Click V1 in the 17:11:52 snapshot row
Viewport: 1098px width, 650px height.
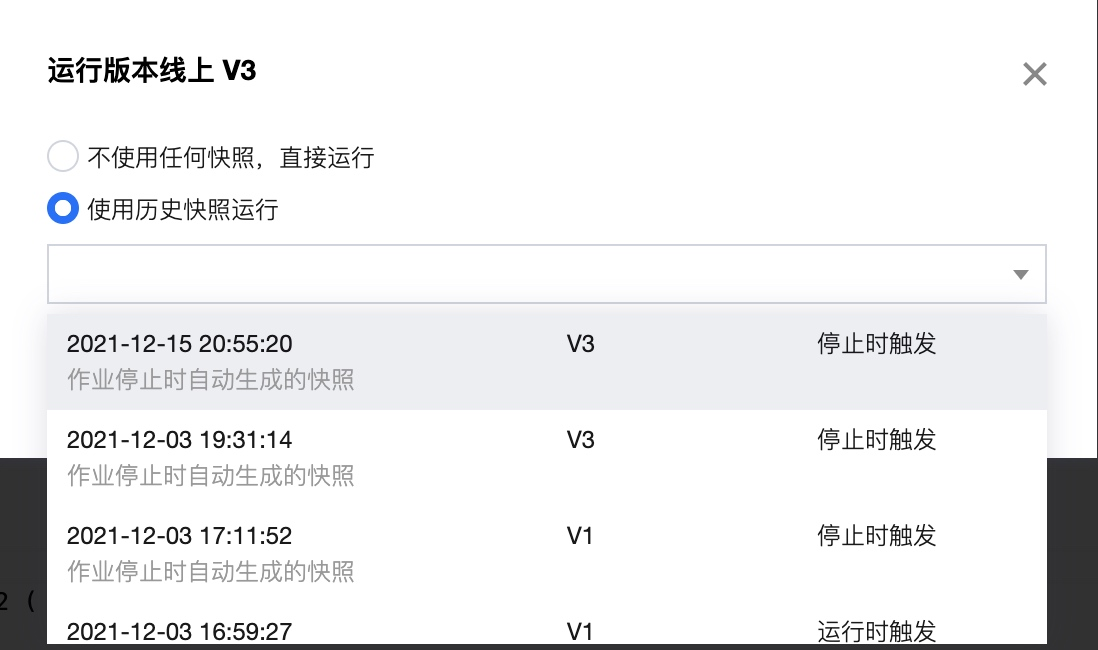tap(580, 536)
